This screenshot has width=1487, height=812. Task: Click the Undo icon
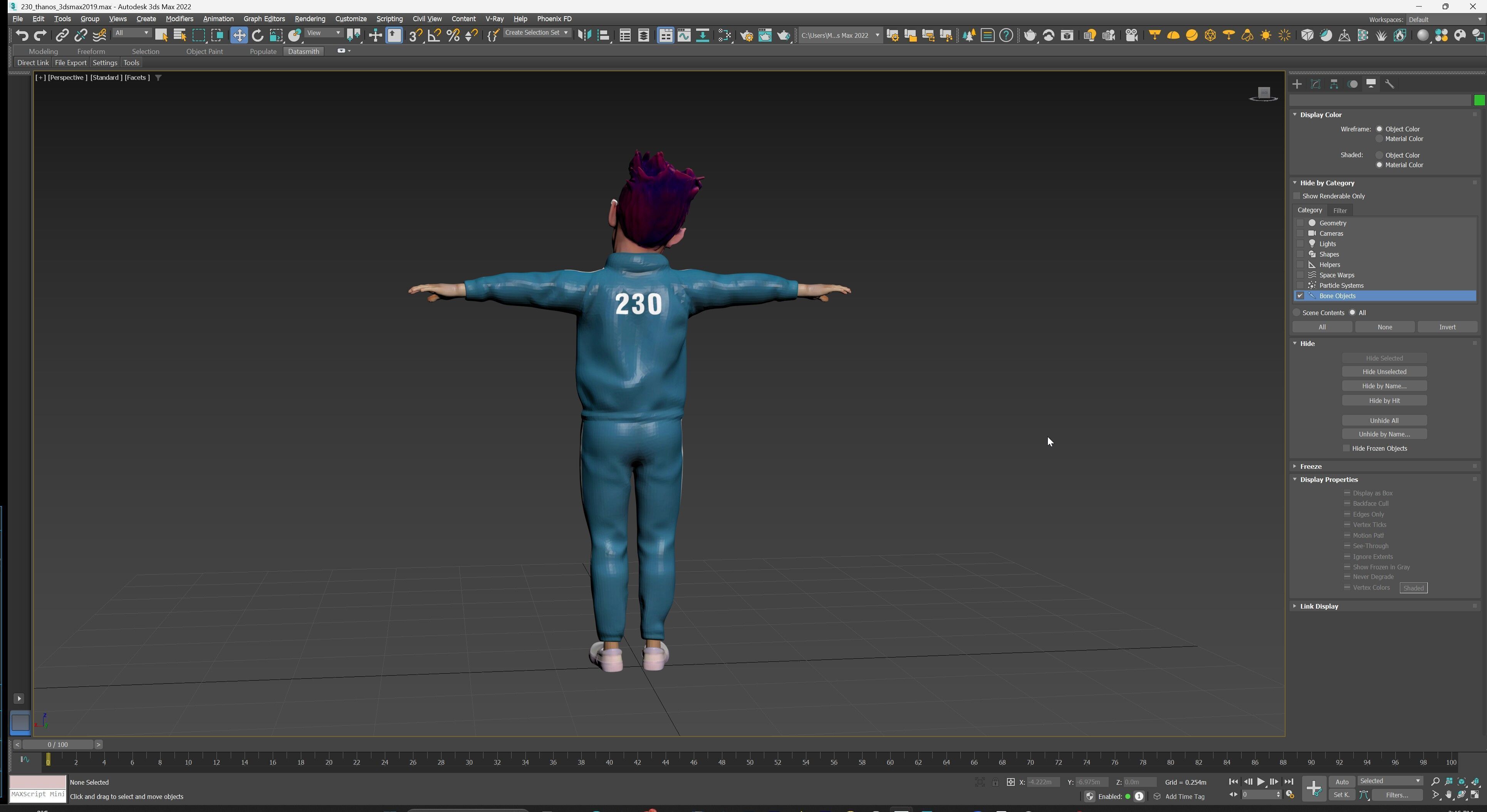pyautogui.click(x=22, y=36)
